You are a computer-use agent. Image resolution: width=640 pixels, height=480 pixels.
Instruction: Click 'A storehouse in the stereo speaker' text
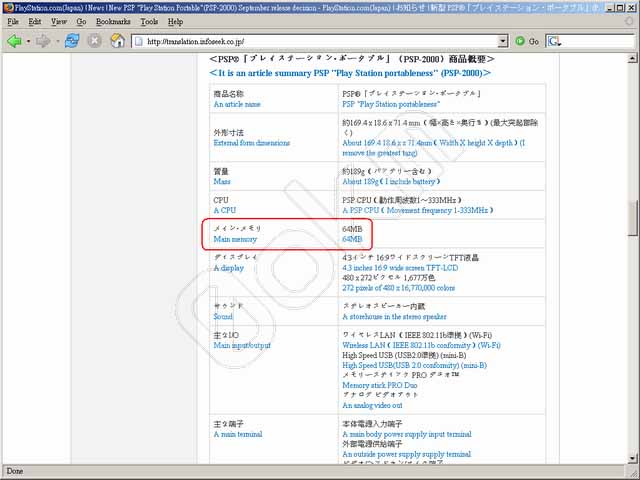(394, 316)
